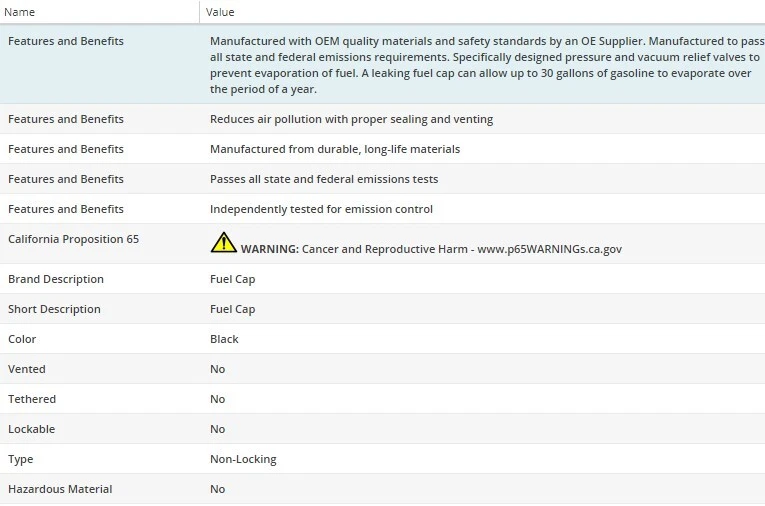Select the Lockable row label
The width and height of the screenshot is (765, 506).
point(31,429)
